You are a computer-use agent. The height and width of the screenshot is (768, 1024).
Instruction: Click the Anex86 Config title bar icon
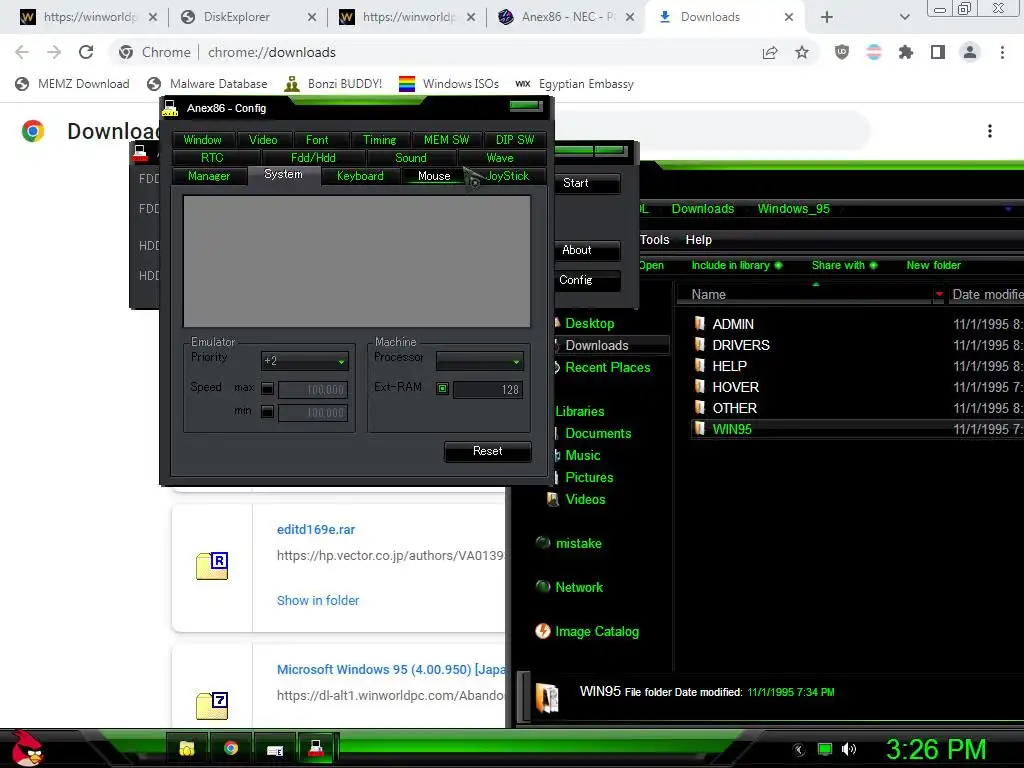170,108
